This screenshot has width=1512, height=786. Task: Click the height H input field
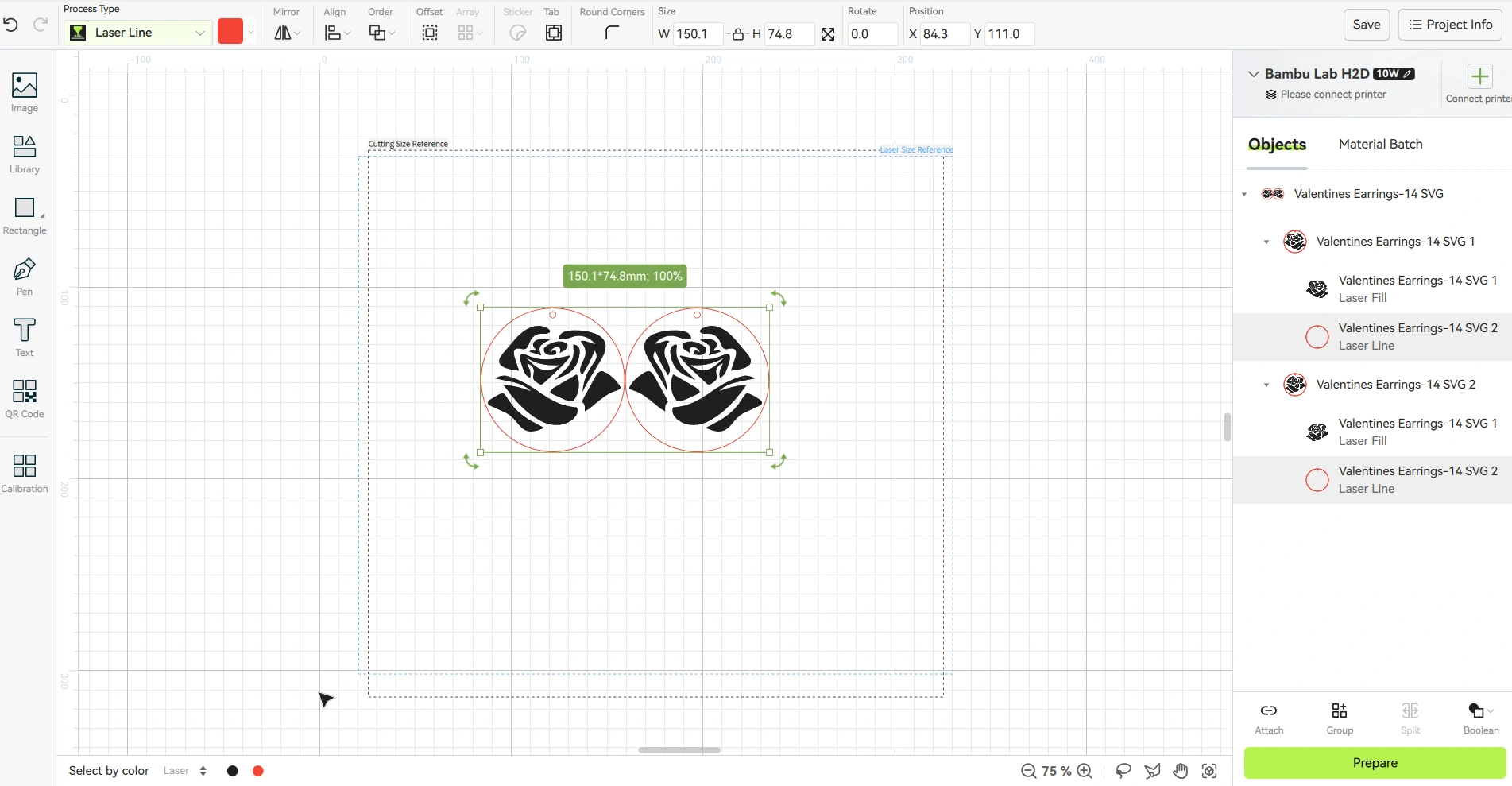coord(789,34)
